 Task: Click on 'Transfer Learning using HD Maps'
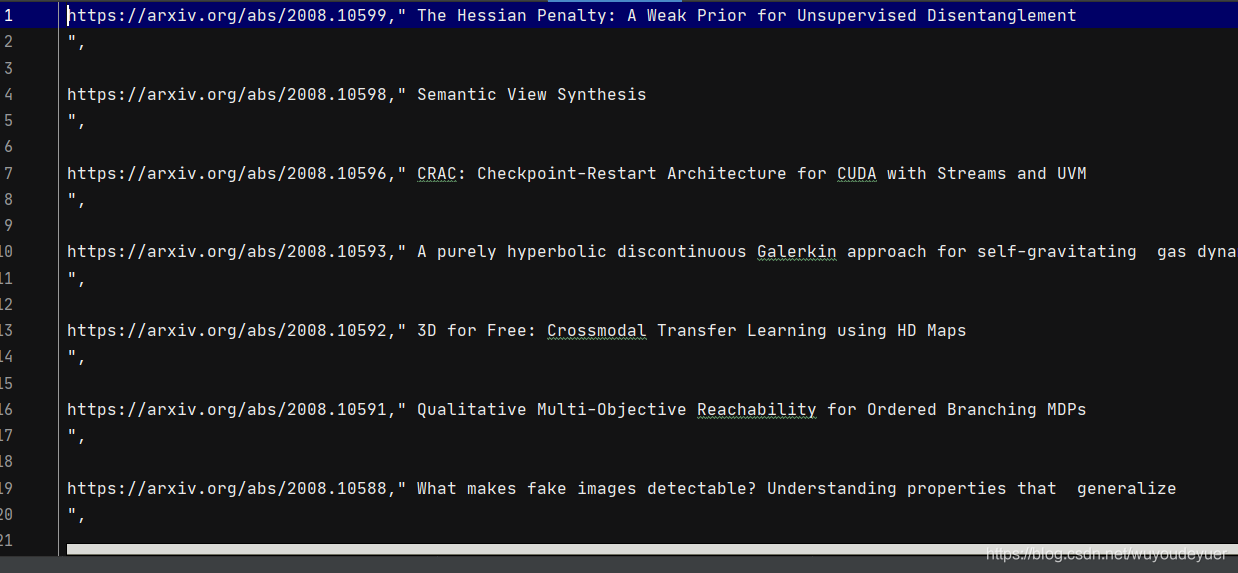(x=812, y=330)
